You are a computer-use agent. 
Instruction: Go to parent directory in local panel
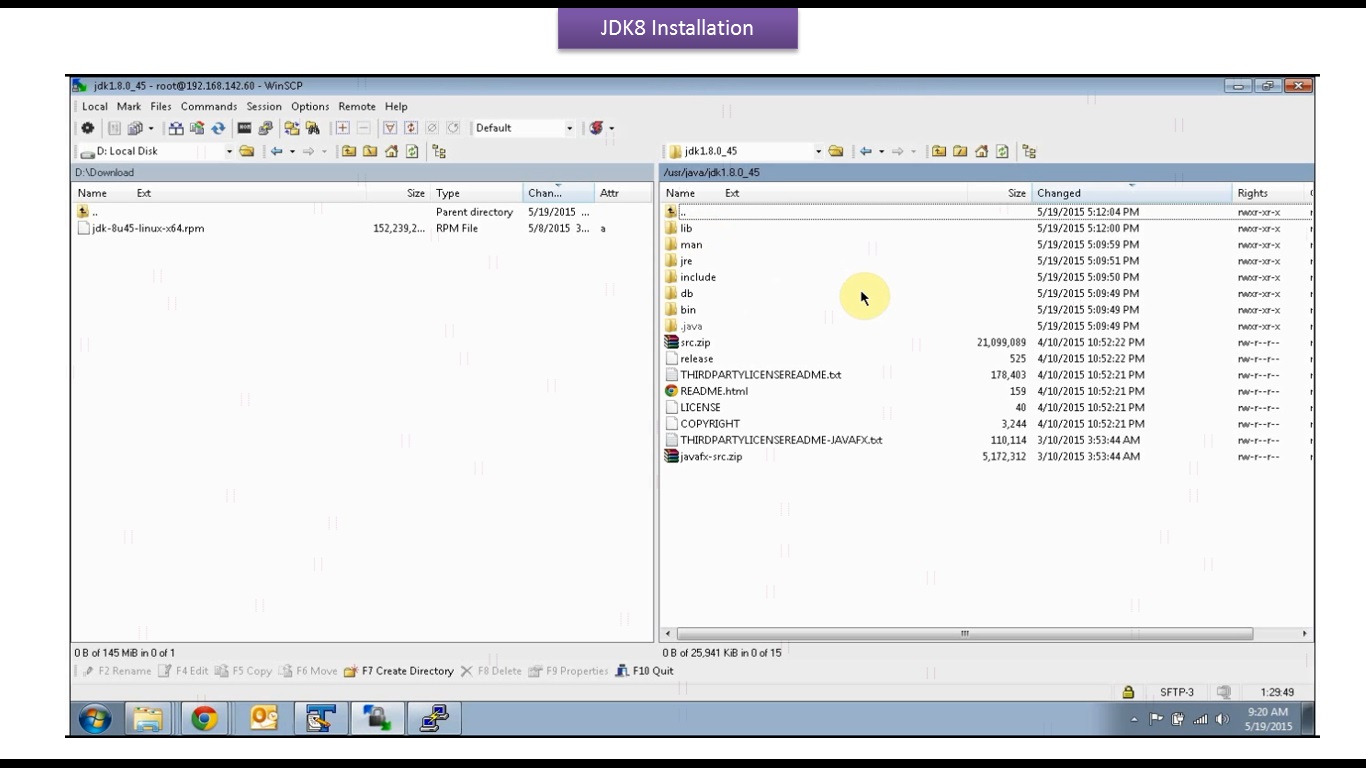(349, 152)
